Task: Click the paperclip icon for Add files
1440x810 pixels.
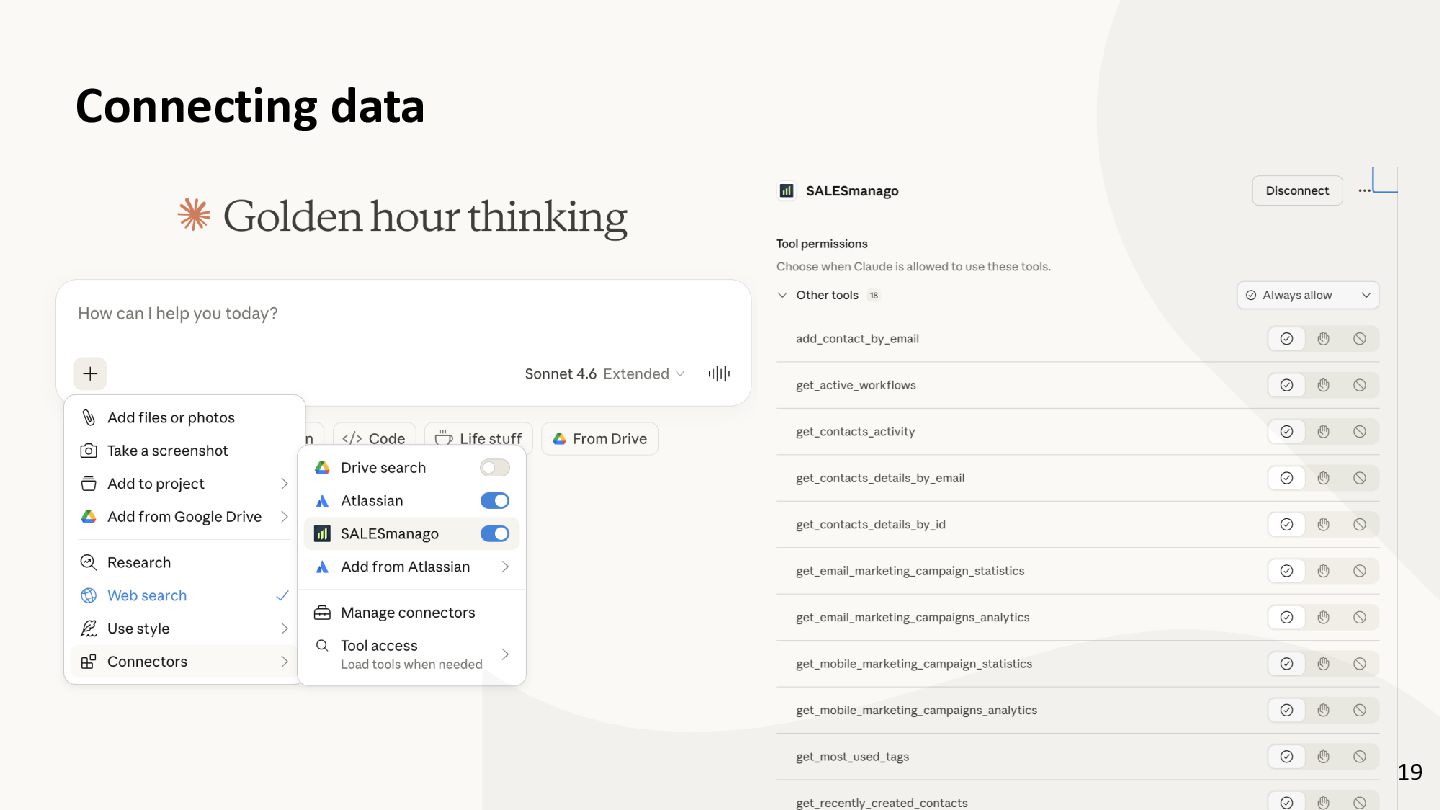Action: 88,417
